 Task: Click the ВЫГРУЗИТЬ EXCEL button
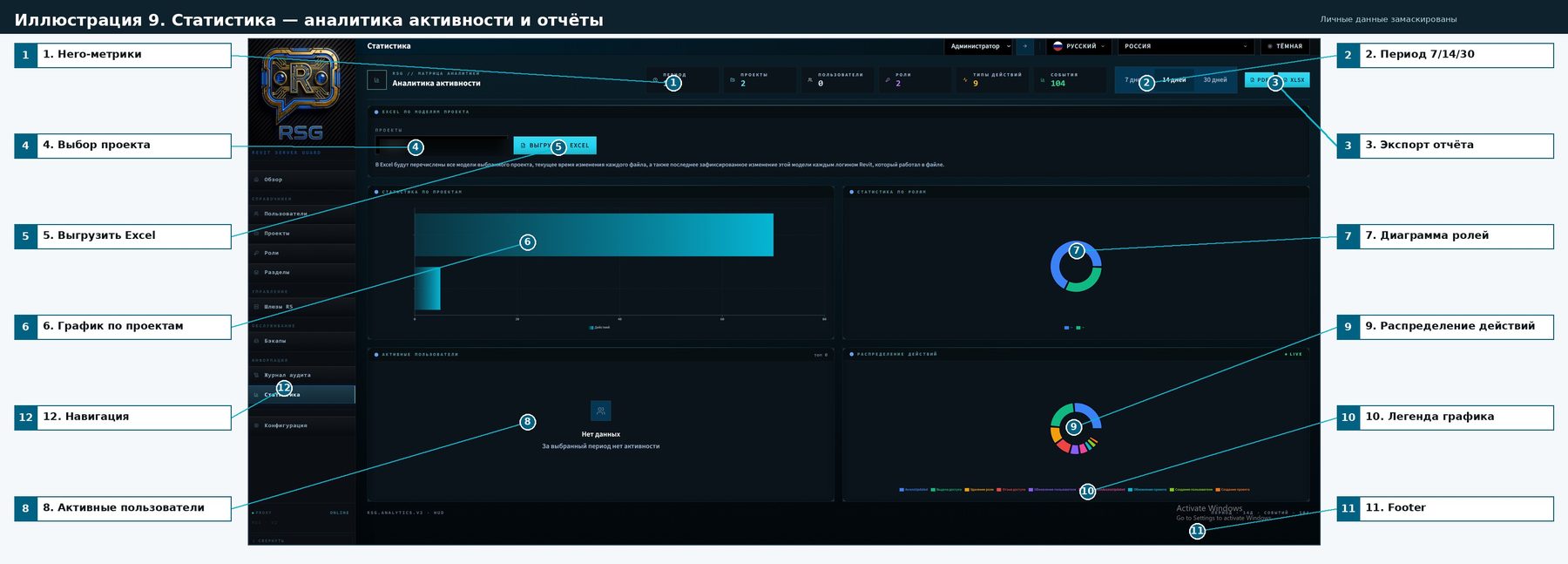tap(555, 146)
